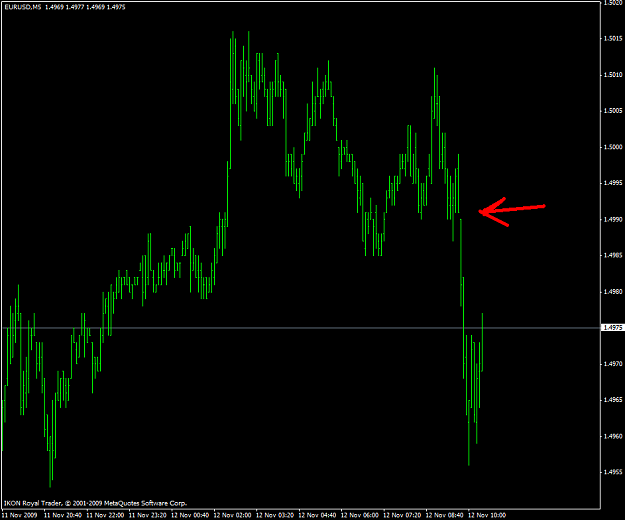Click the 12 Nov 10:00 time label

(487, 515)
